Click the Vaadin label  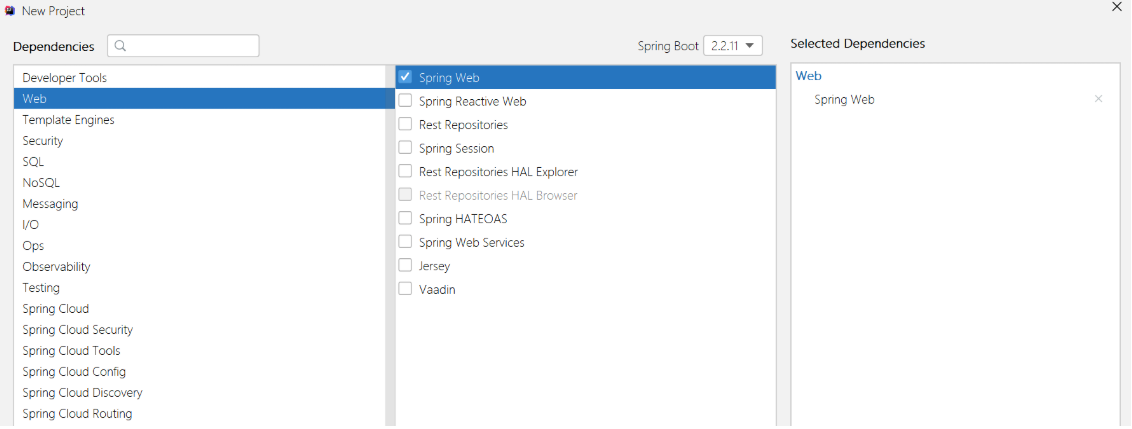437,289
